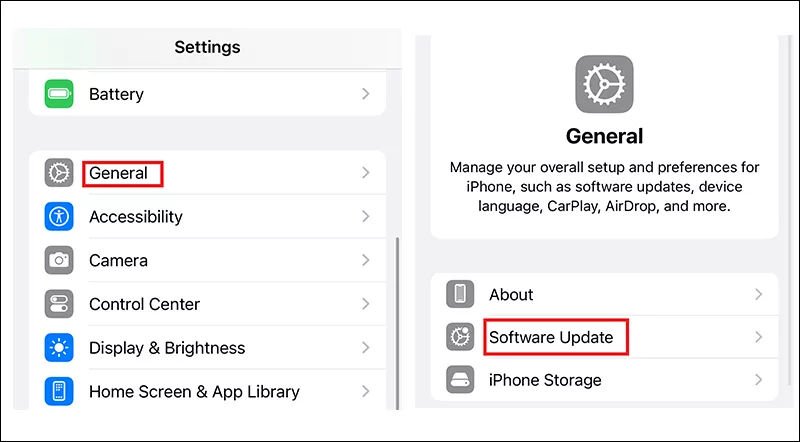Tap the gray Camera icon
The image size is (800, 442).
point(60,260)
